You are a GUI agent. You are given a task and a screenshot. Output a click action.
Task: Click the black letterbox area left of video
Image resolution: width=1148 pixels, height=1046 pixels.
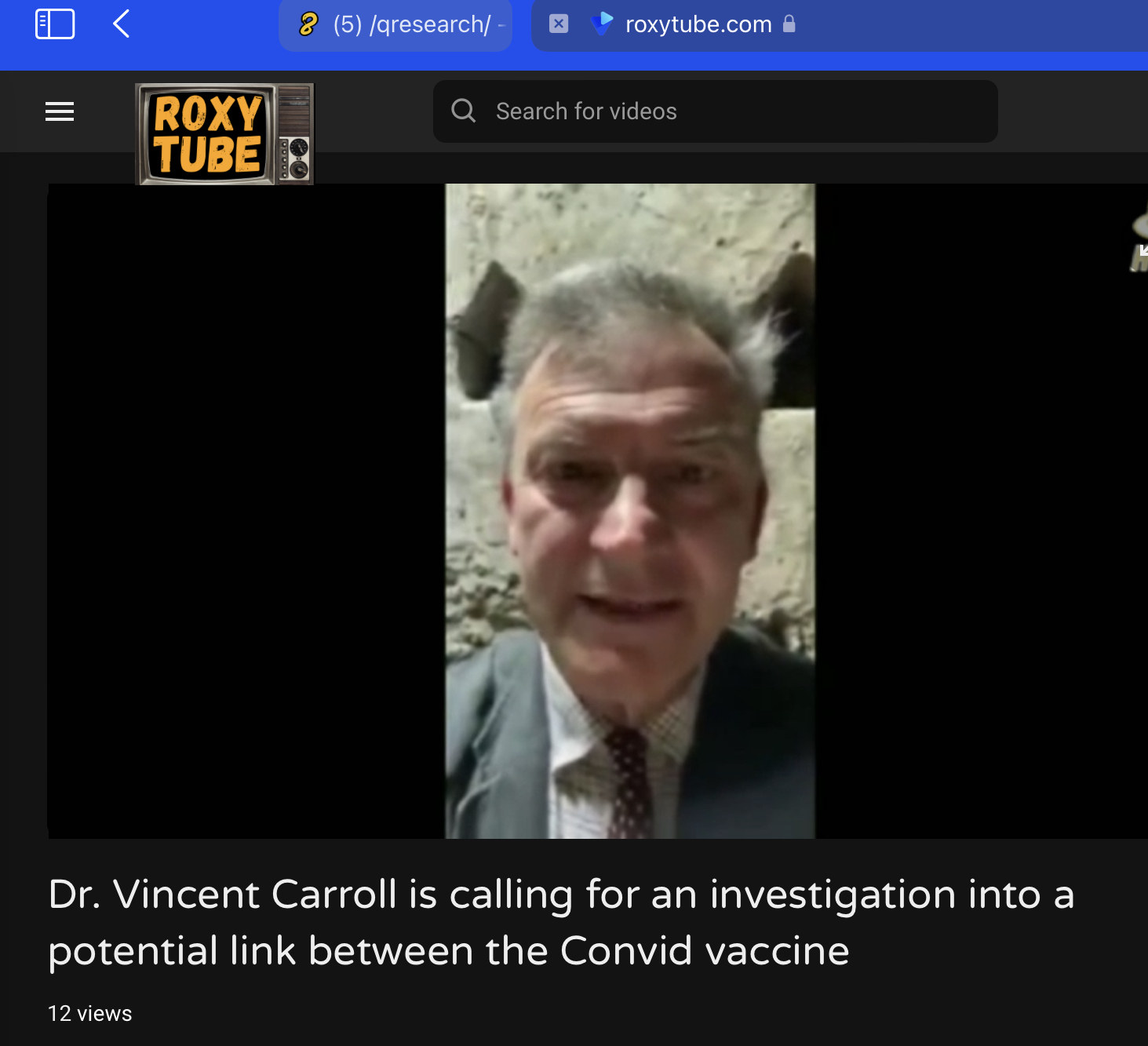point(246,511)
